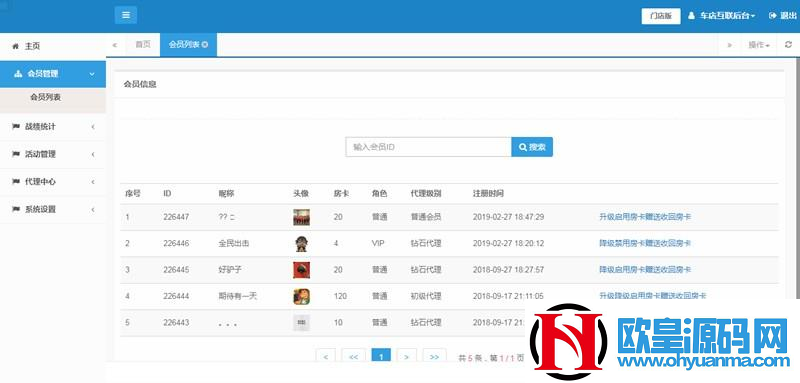Click 退出 to log out
The height and width of the screenshot is (383, 800).
tap(783, 16)
